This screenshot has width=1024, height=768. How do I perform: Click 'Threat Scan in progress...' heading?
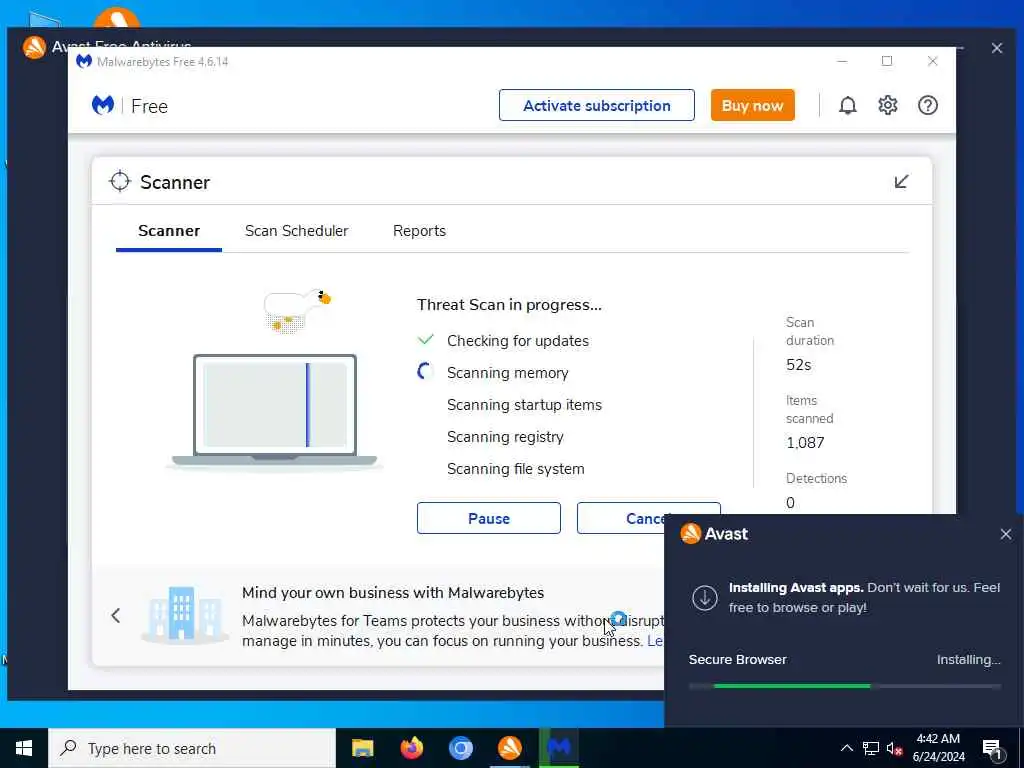(x=509, y=304)
